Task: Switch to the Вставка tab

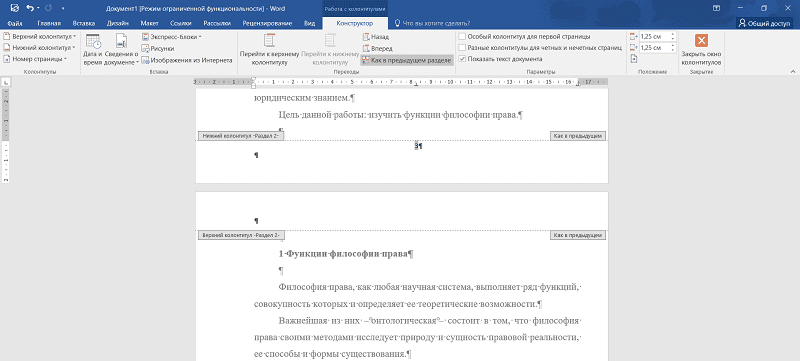Action: pos(84,23)
